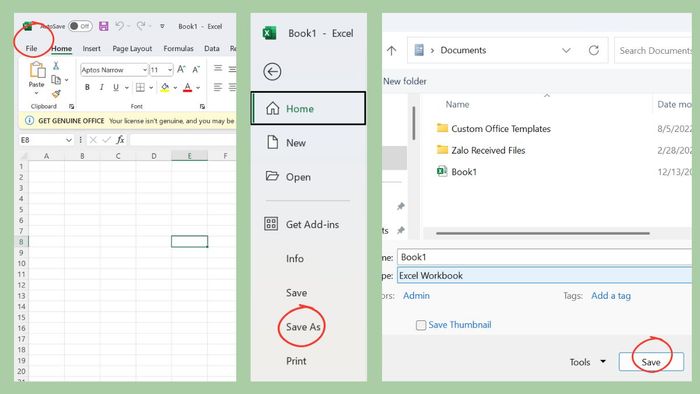
Task: Select column A header
Action: pos(46,156)
